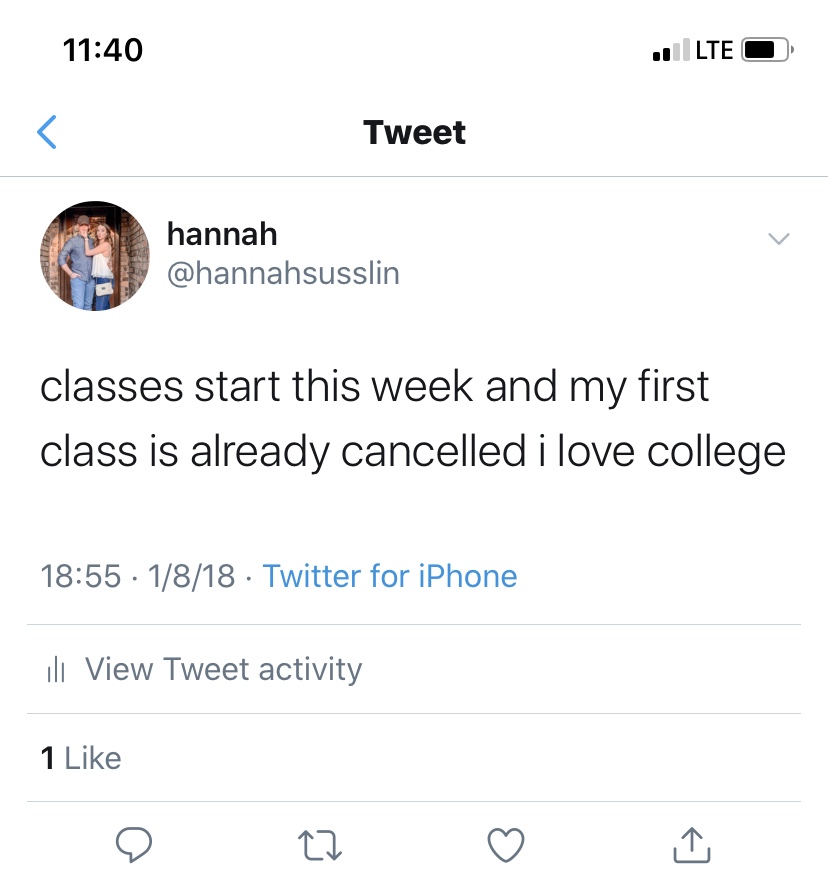Tap the Tweet header title

pyautogui.click(x=414, y=132)
